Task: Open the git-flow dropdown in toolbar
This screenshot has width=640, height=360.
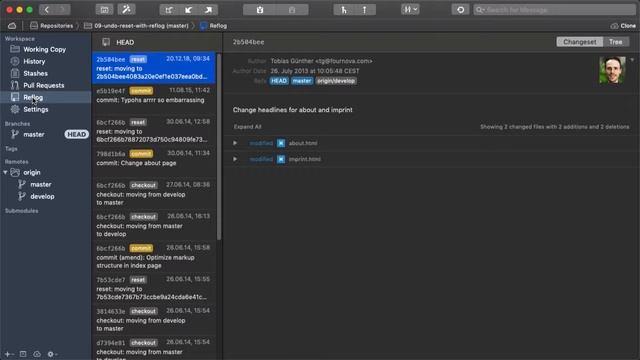Action: pos(410,10)
